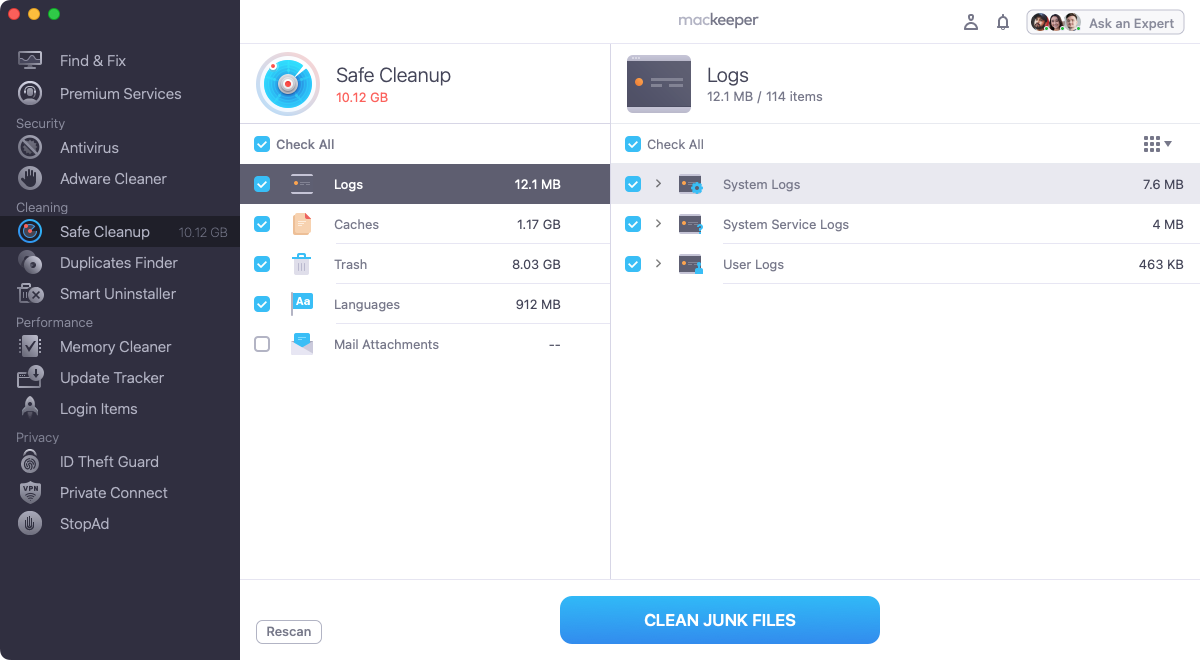This screenshot has width=1200, height=660.
Task: Toggle Check All in Logs panel
Action: 633,144
